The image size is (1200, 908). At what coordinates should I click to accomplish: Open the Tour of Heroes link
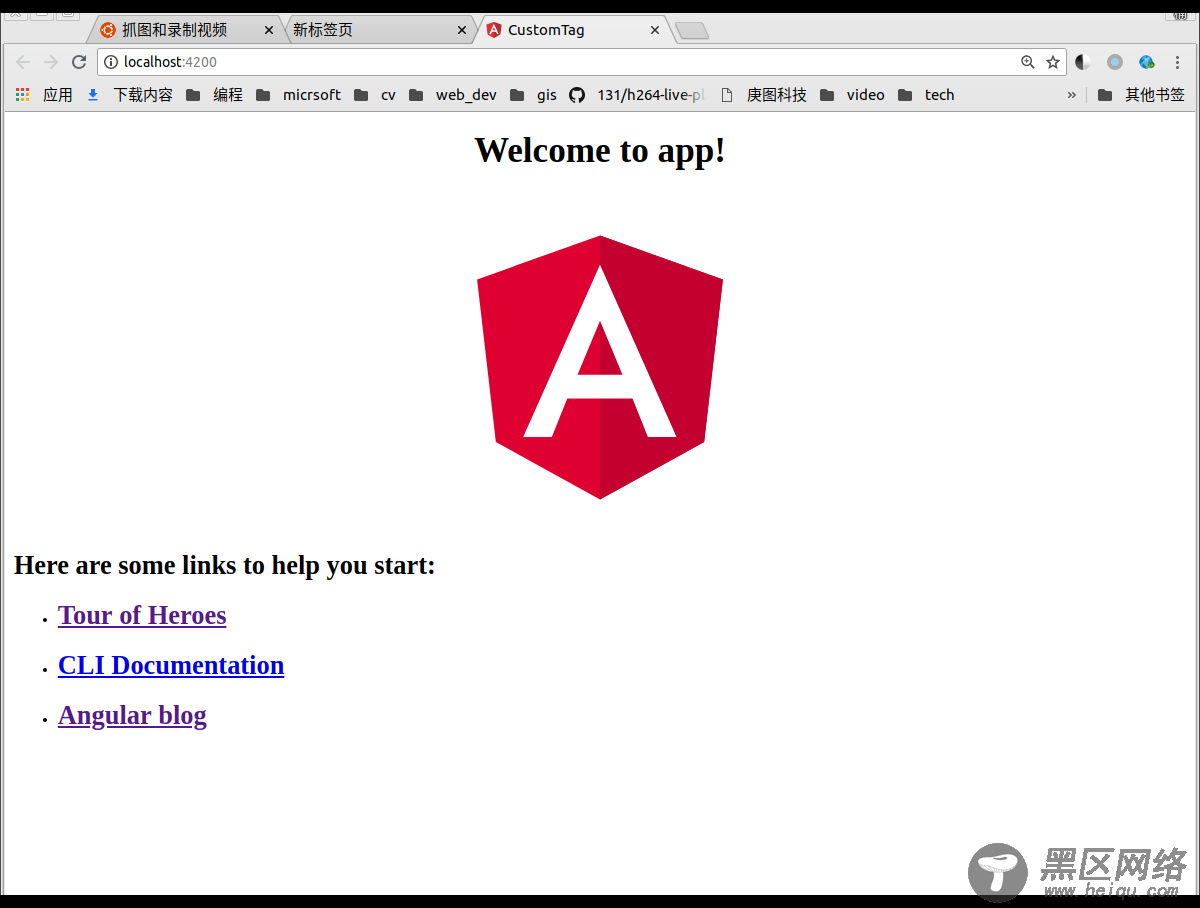(x=142, y=615)
